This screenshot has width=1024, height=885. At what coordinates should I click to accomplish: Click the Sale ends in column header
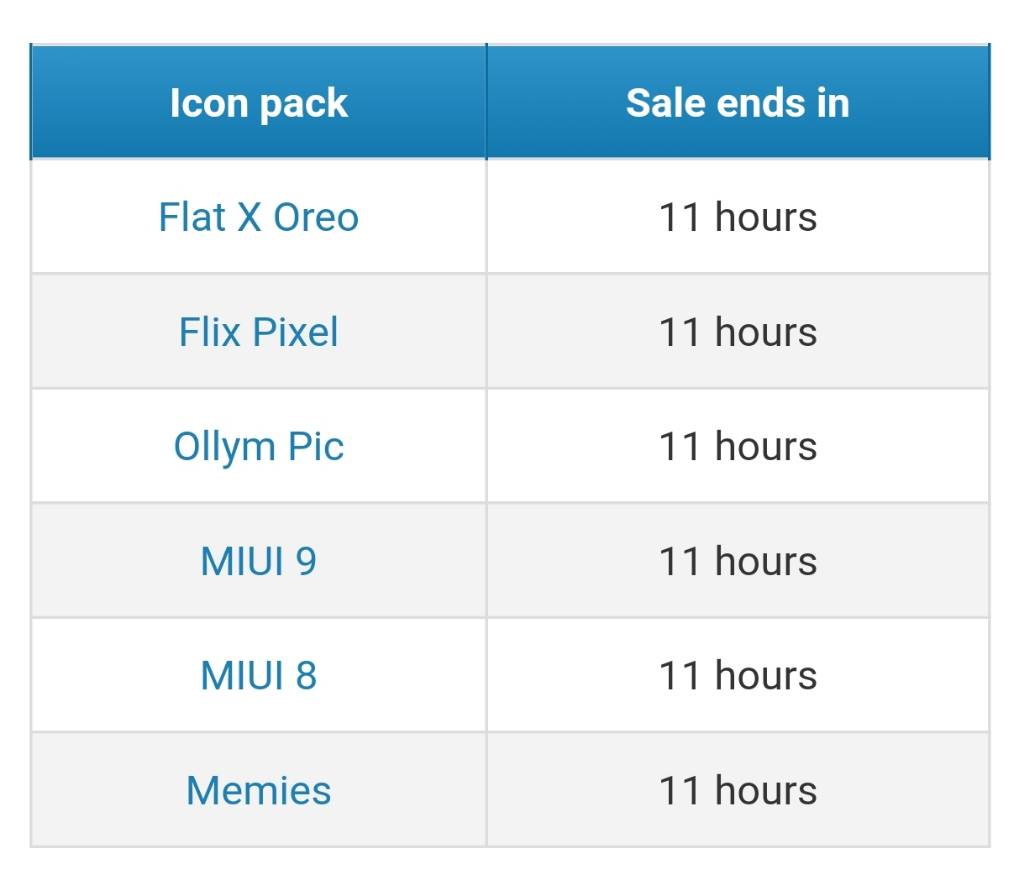(739, 102)
